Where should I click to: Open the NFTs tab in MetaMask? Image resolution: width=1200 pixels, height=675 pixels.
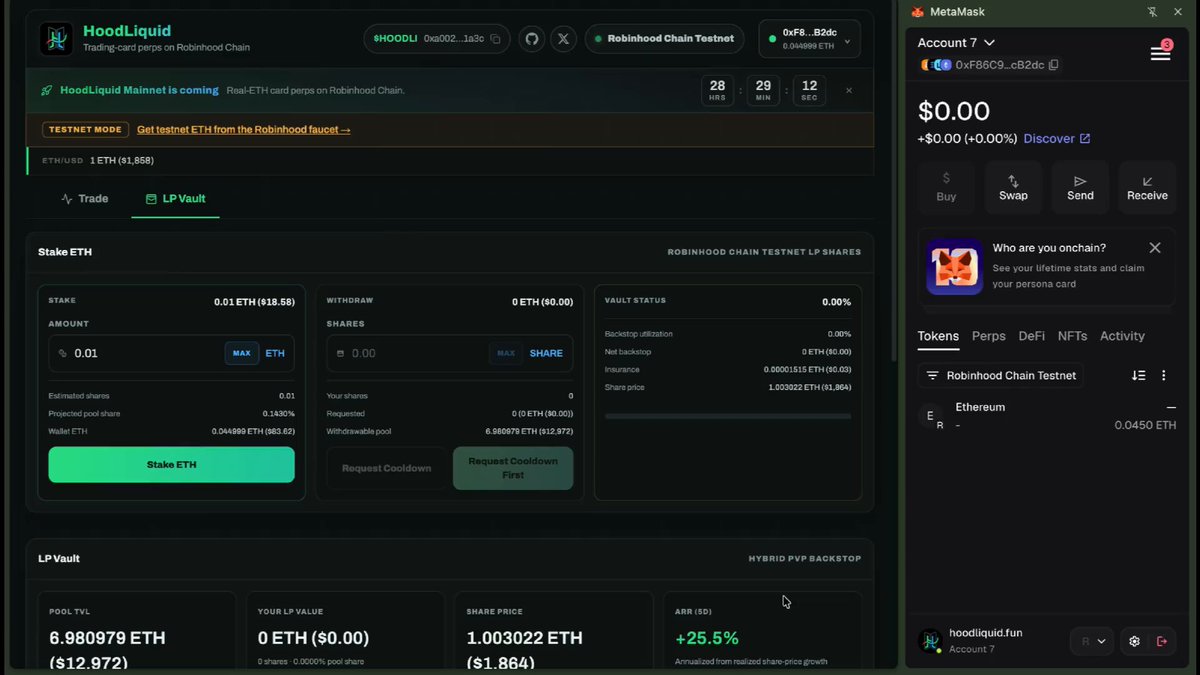coord(1073,336)
